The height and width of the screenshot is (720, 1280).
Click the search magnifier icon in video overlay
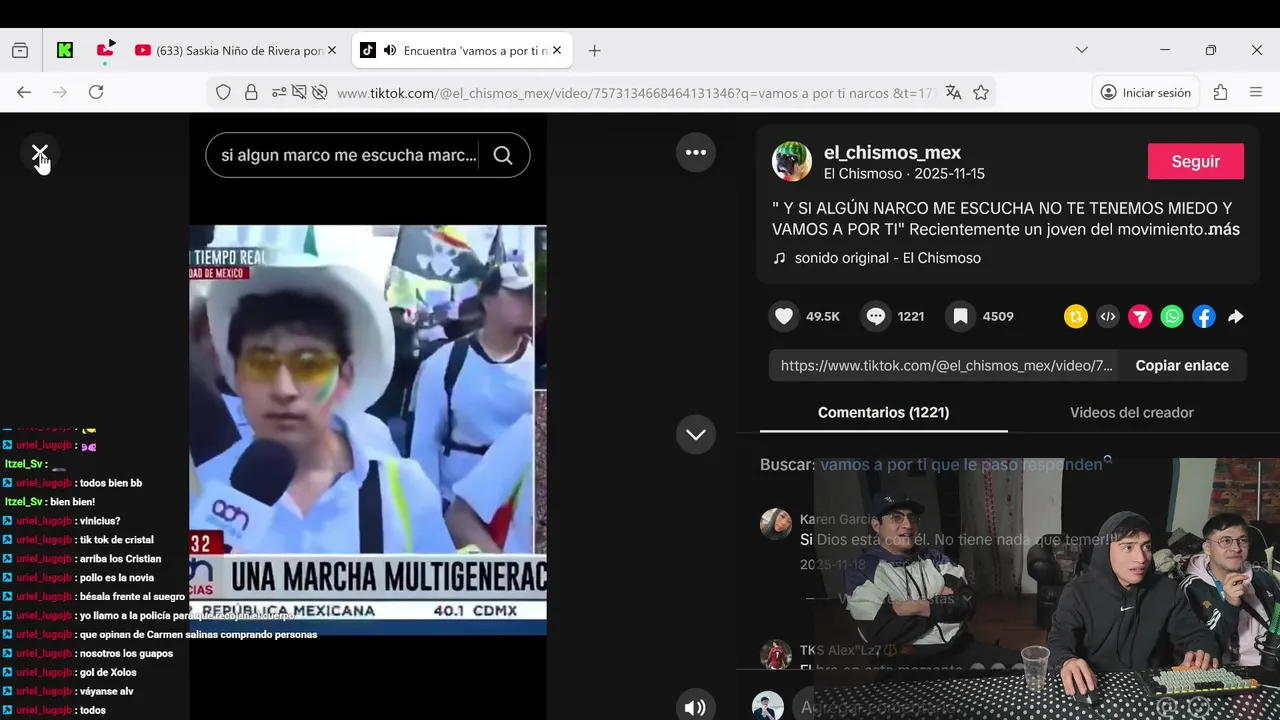tap(503, 155)
